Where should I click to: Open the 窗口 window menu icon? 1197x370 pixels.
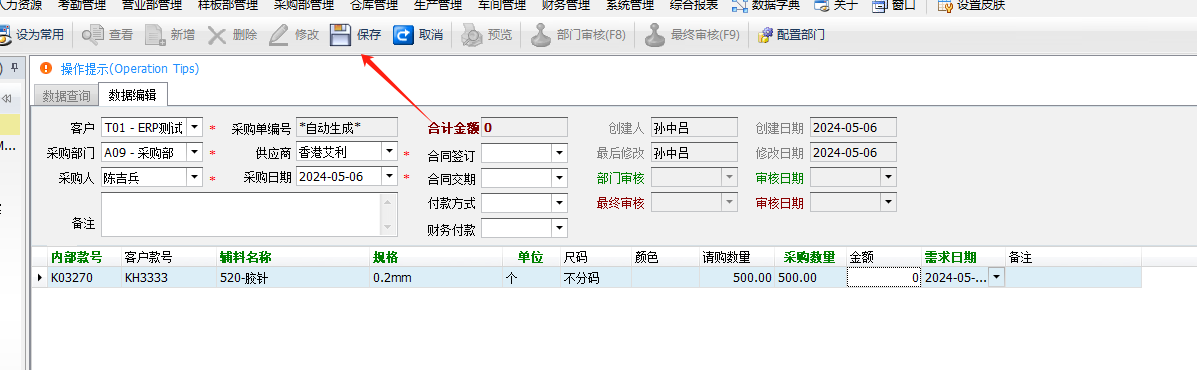pyautogui.click(x=880, y=6)
